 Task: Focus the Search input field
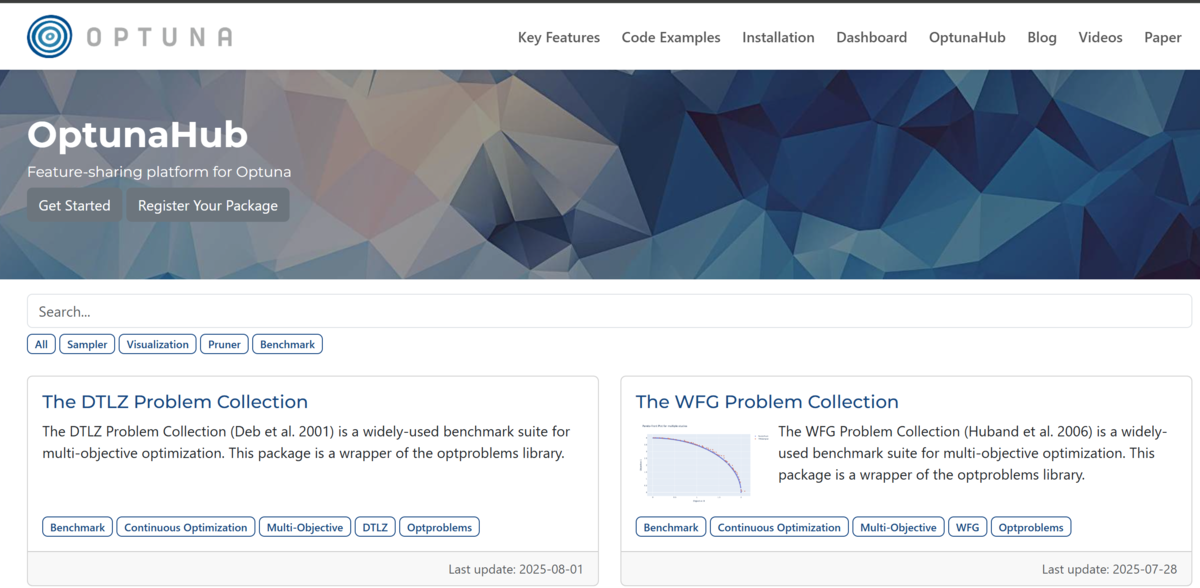609,311
